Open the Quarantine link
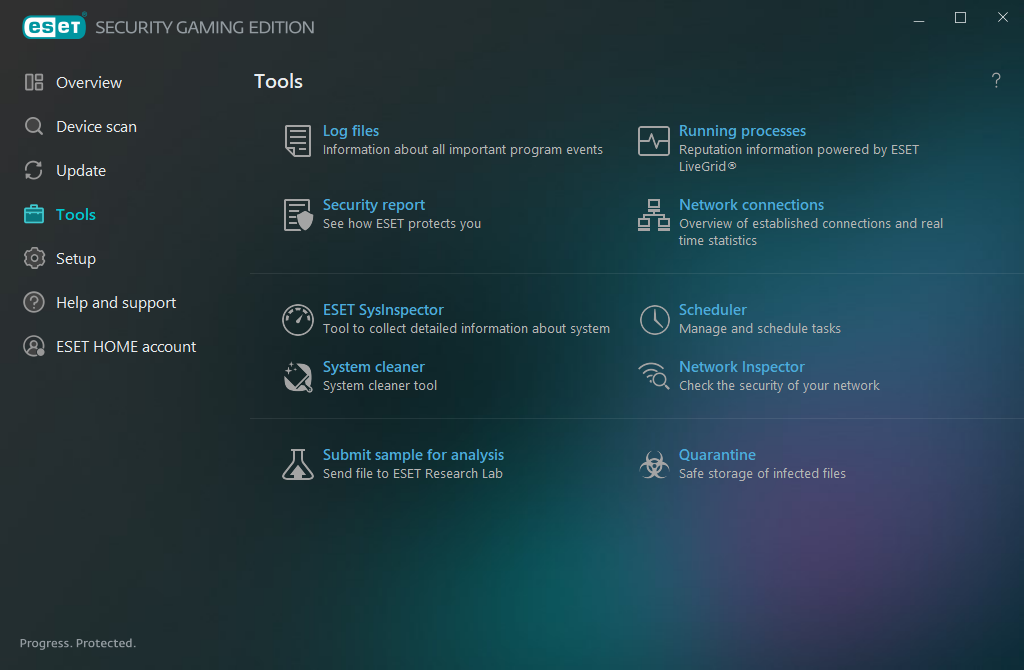The height and width of the screenshot is (670, 1024). (x=717, y=455)
